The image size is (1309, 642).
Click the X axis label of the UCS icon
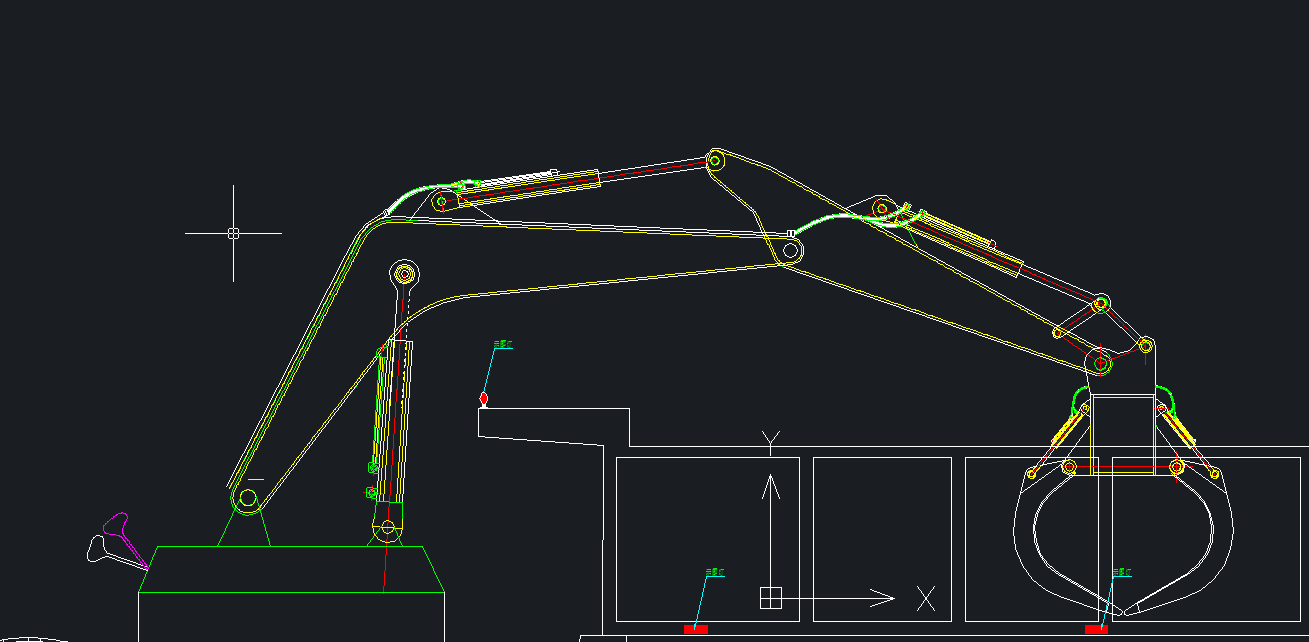click(x=926, y=599)
